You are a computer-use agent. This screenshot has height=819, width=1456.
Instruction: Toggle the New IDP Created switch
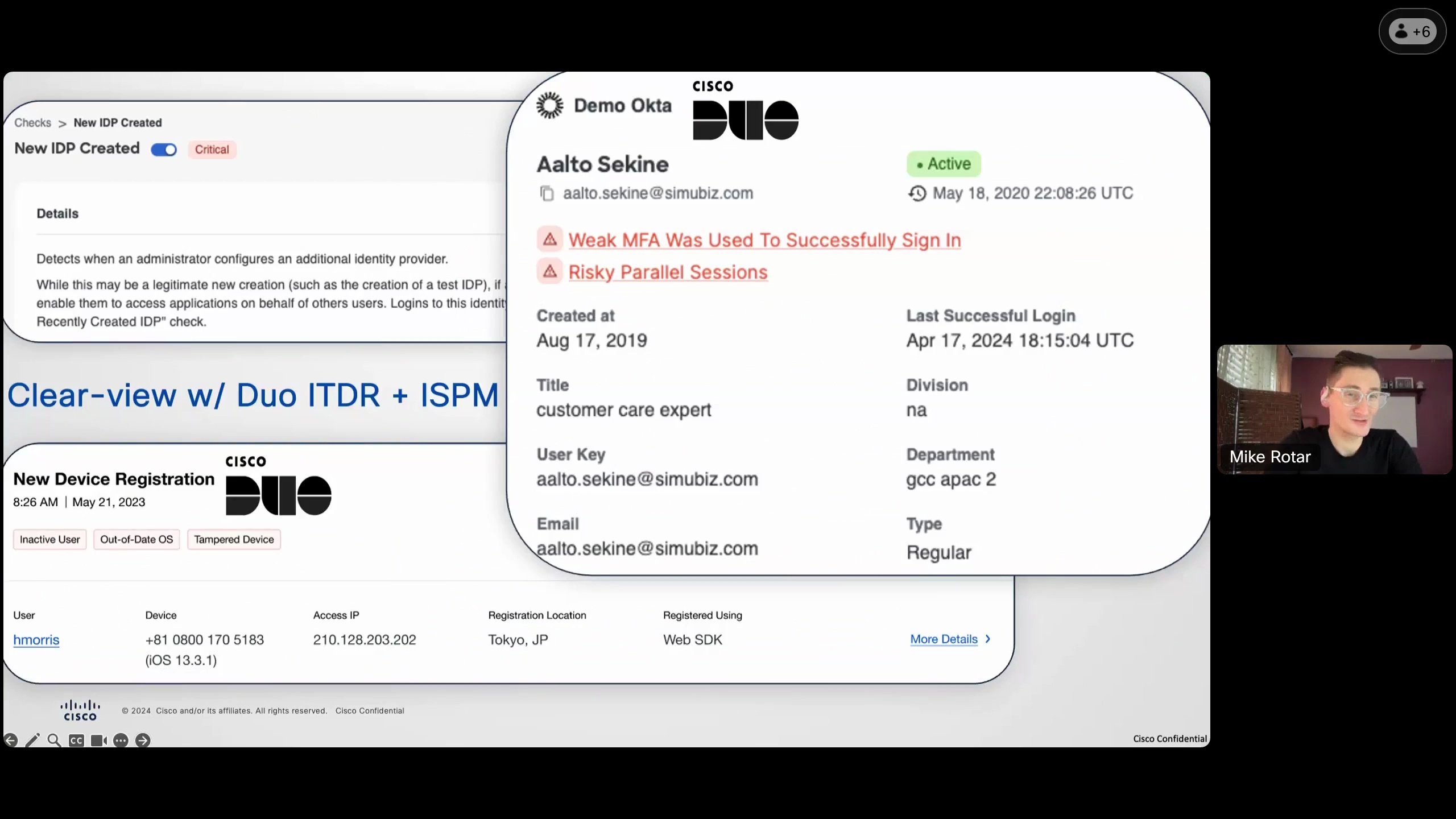[x=164, y=150]
